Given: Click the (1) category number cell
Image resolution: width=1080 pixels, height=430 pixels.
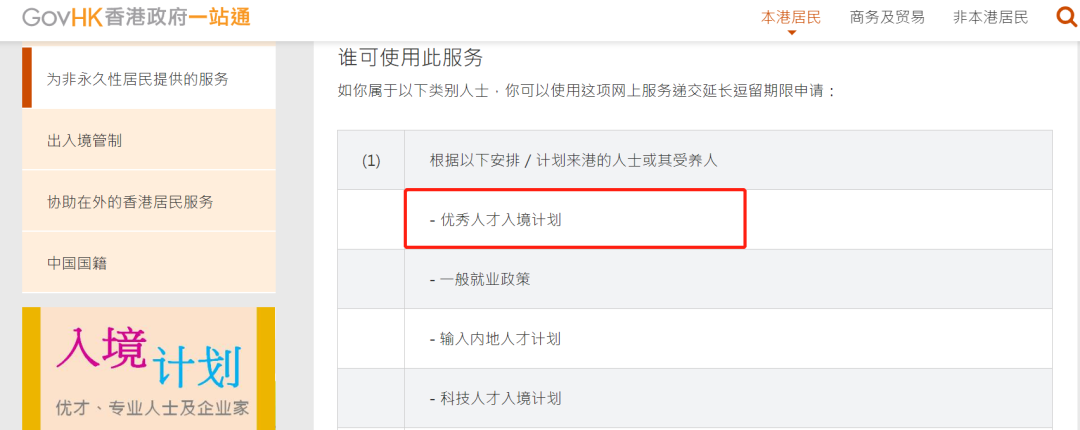Looking at the screenshot, I should [x=371, y=160].
